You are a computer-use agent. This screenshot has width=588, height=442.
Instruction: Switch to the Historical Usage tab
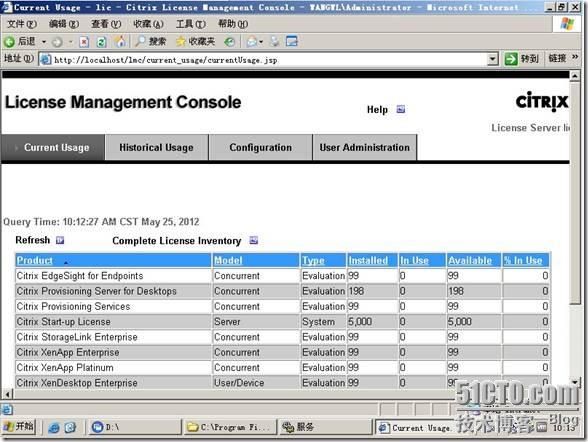pyautogui.click(x=156, y=147)
